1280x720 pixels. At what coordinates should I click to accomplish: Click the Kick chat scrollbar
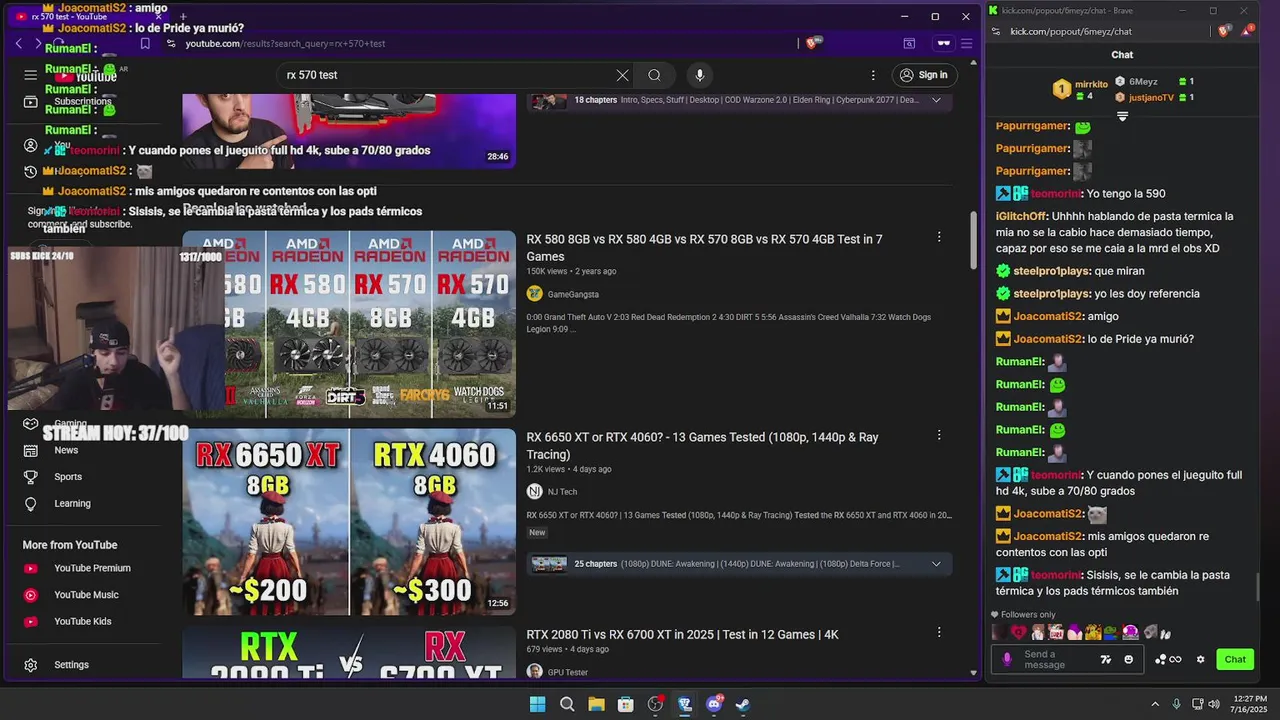pyautogui.click(x=1257, y=585)
